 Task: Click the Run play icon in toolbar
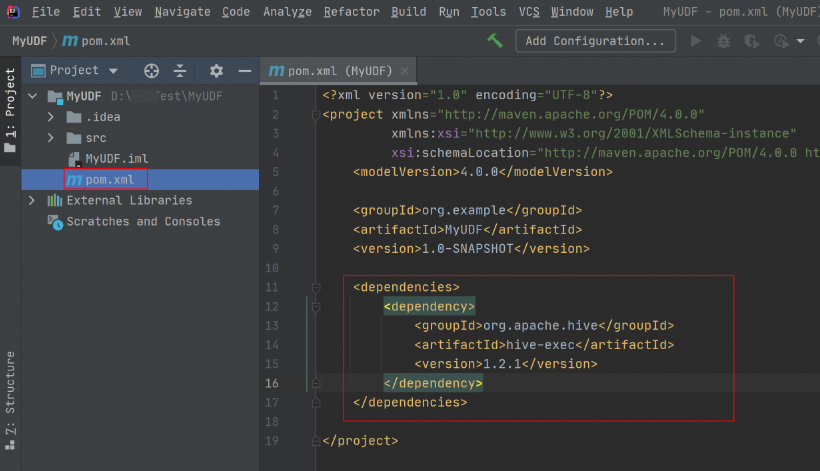pyautogui.click(x=696, y=41)
